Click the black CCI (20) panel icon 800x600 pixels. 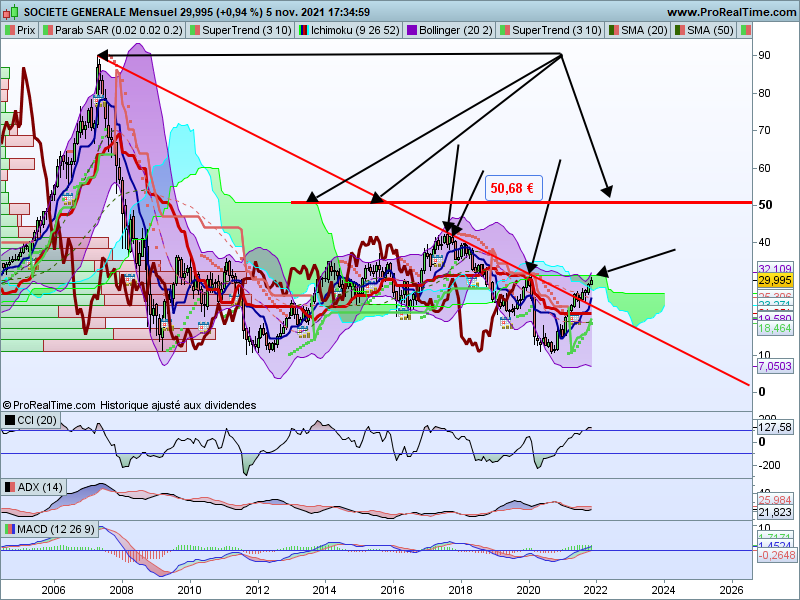click(10, 420)
